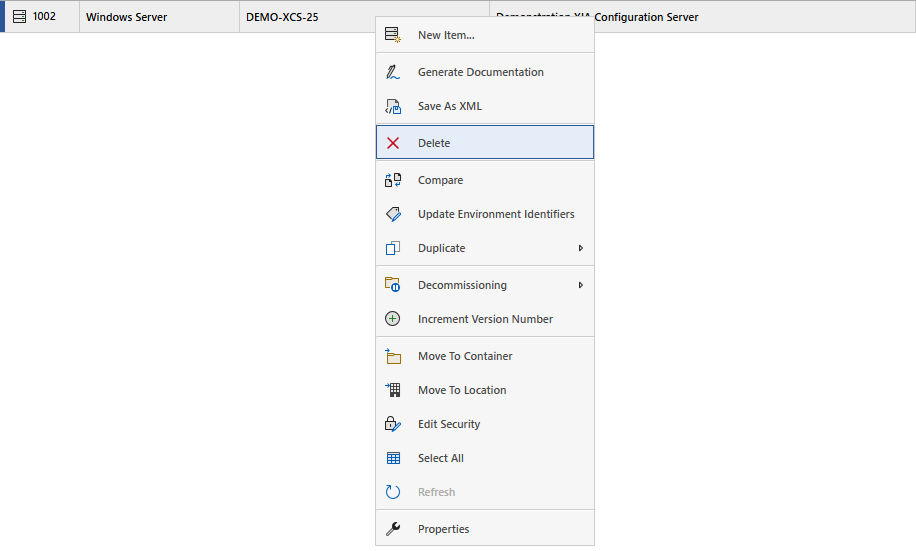Click the Edit Security padlock icon
916x551 pixels.
click(393, 424)
